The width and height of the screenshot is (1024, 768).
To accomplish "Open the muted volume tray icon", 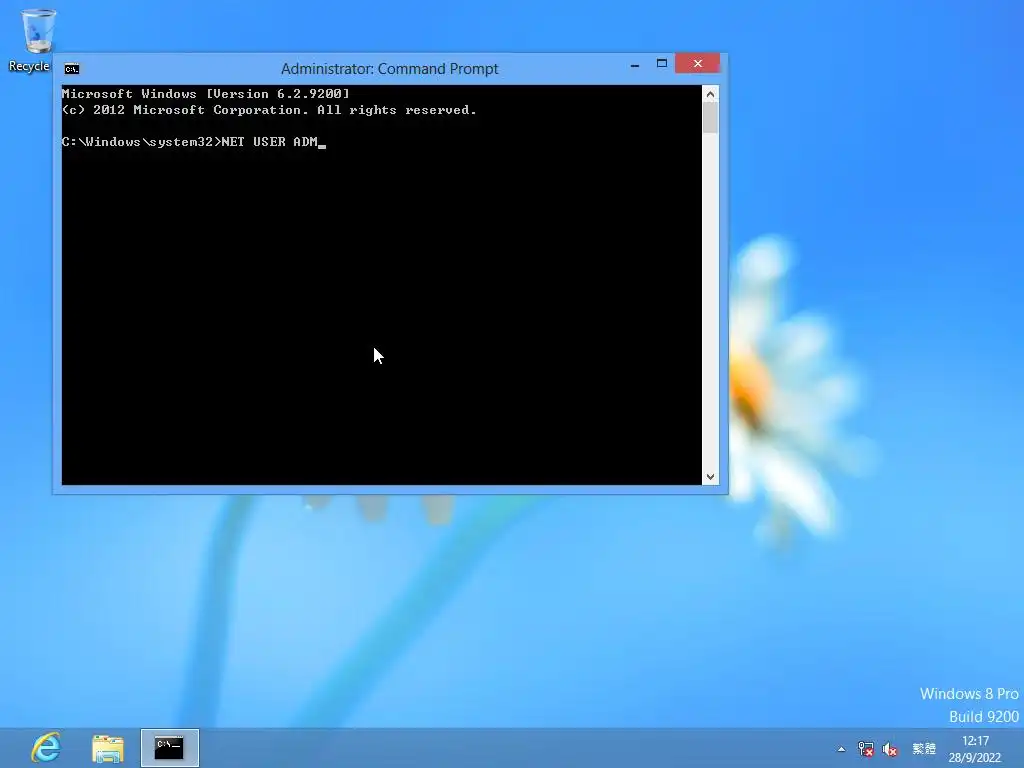I will [889, 749].
